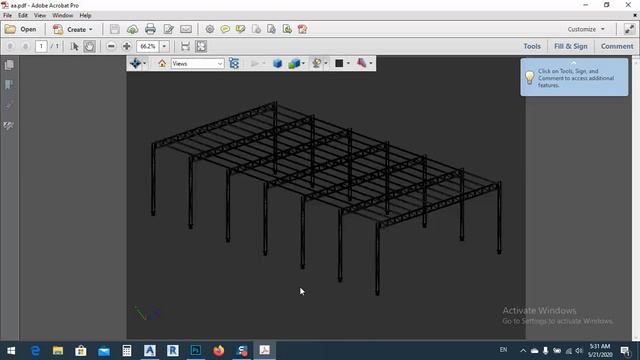Click the Create PDF button
The image size is (640, 360).
coord(73,29)
